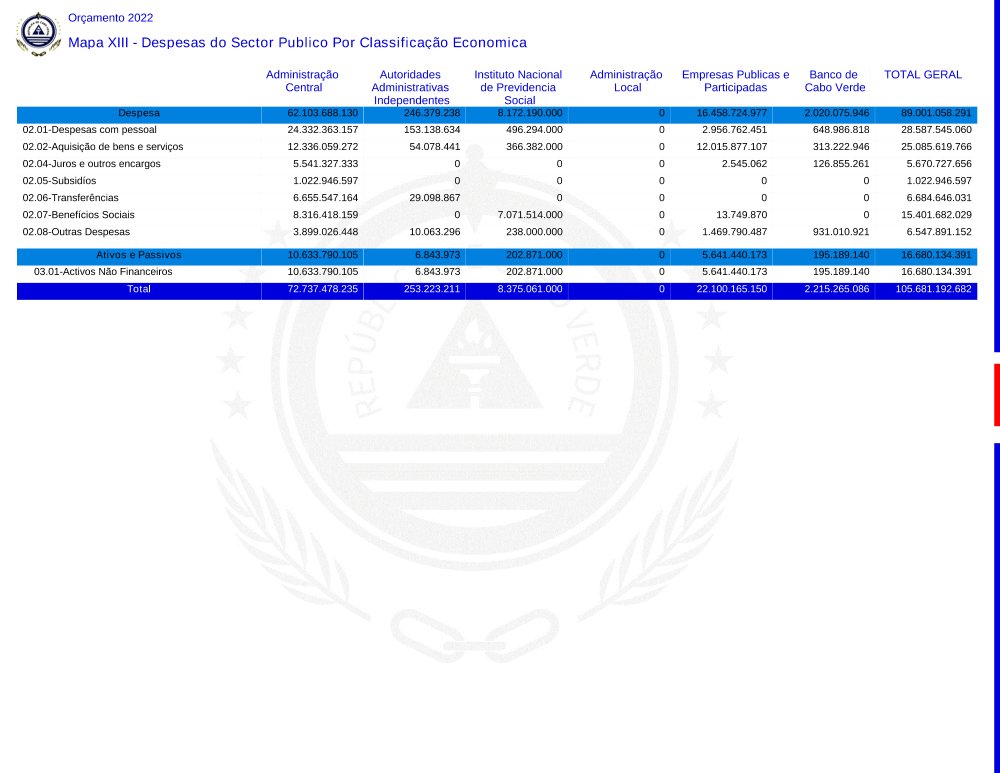
Task: Click the red bar on the right edge
Action: 996,395
